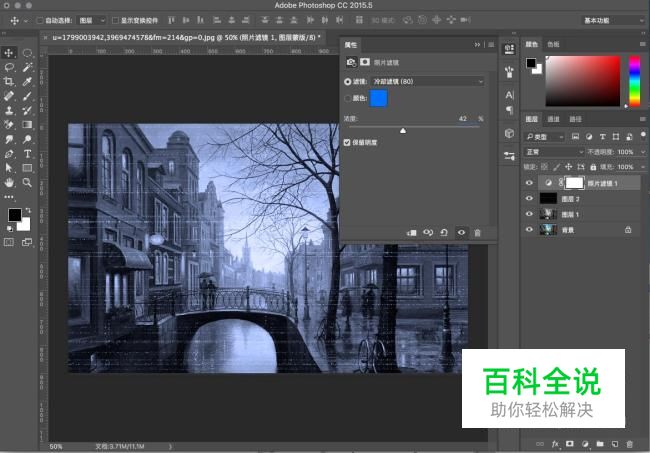Toggle Quick Mask mode icon
The height and width of the screenshot is (453, 650).
tap(9, 242)
